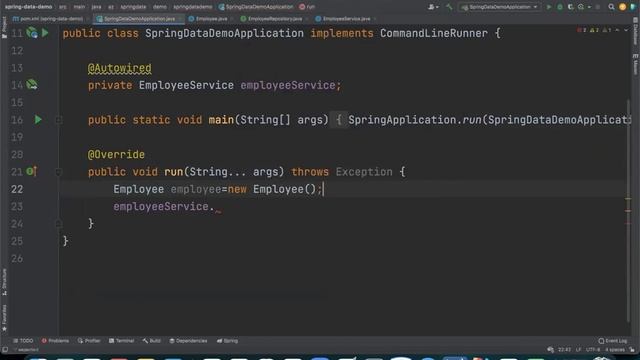Open the Maven tool window on right strip
The width and height of the screenshot is (640, 360).
pyautogui.click(x=636, y=64)
